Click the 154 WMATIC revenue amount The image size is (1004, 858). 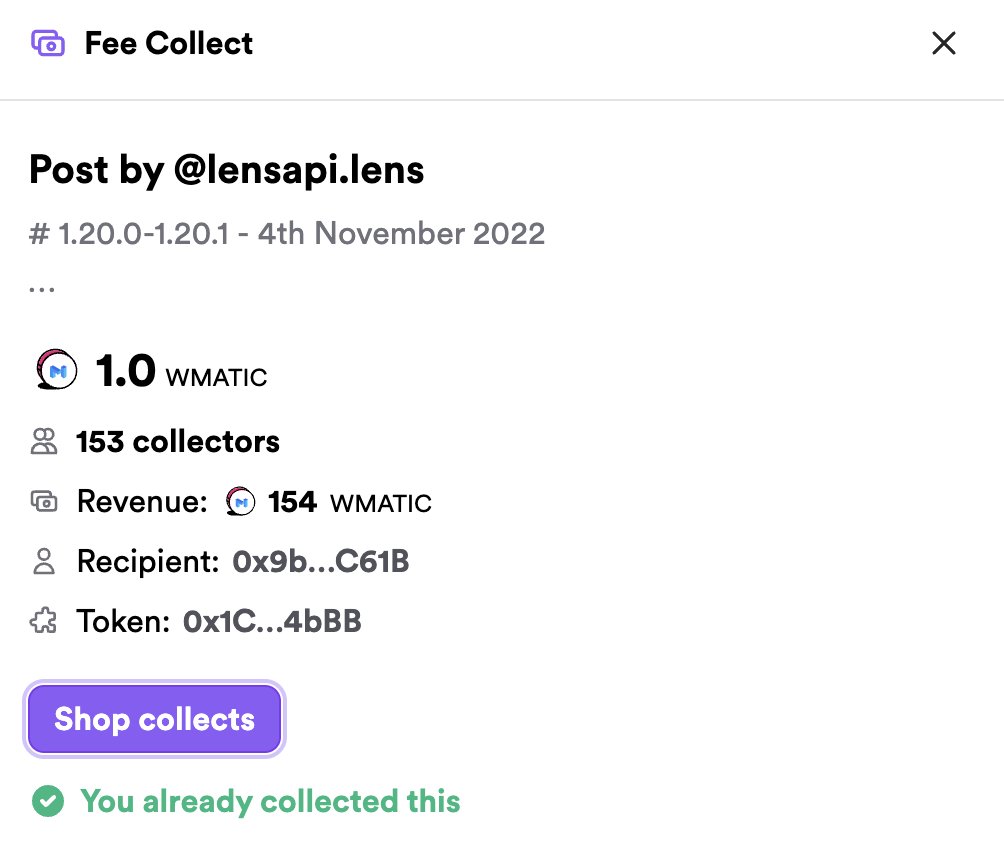tap(349, 502)
